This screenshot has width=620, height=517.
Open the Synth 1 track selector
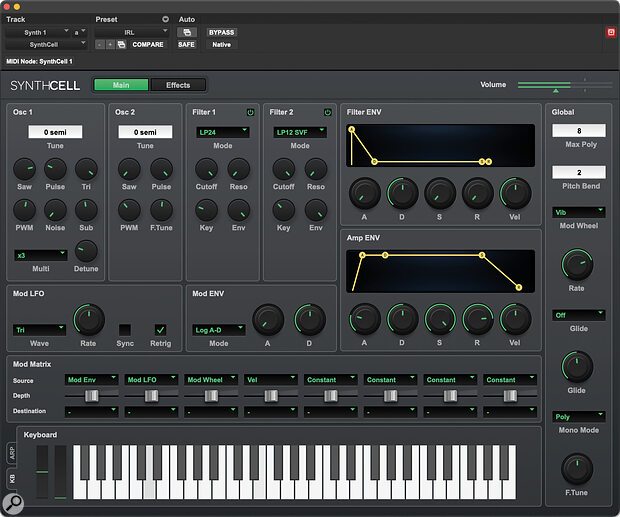38,32
